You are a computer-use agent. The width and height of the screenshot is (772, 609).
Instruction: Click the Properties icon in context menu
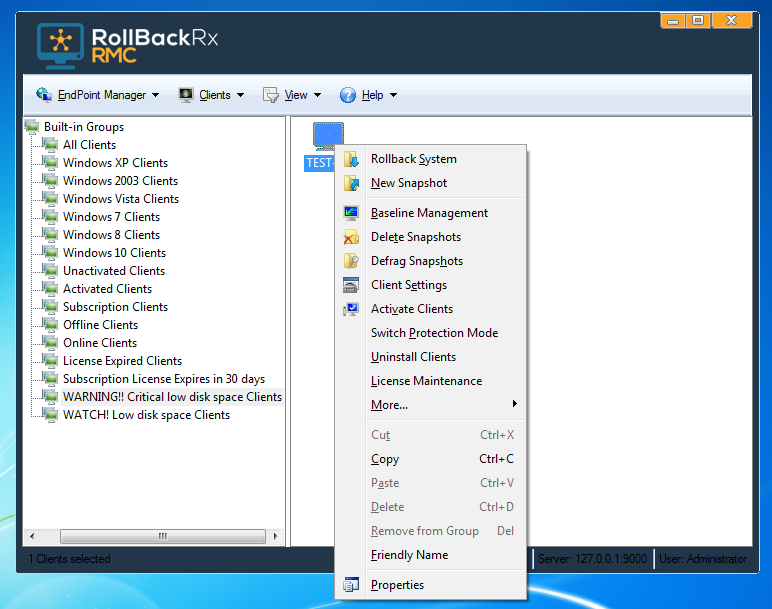[x=351, y=585]
